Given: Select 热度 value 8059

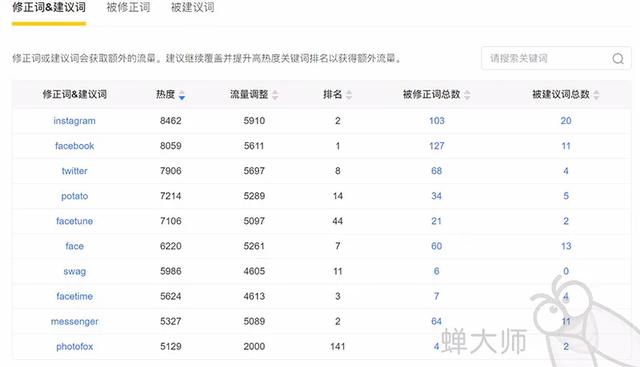Looking at the screenshot, I should [x=171, y=146].
